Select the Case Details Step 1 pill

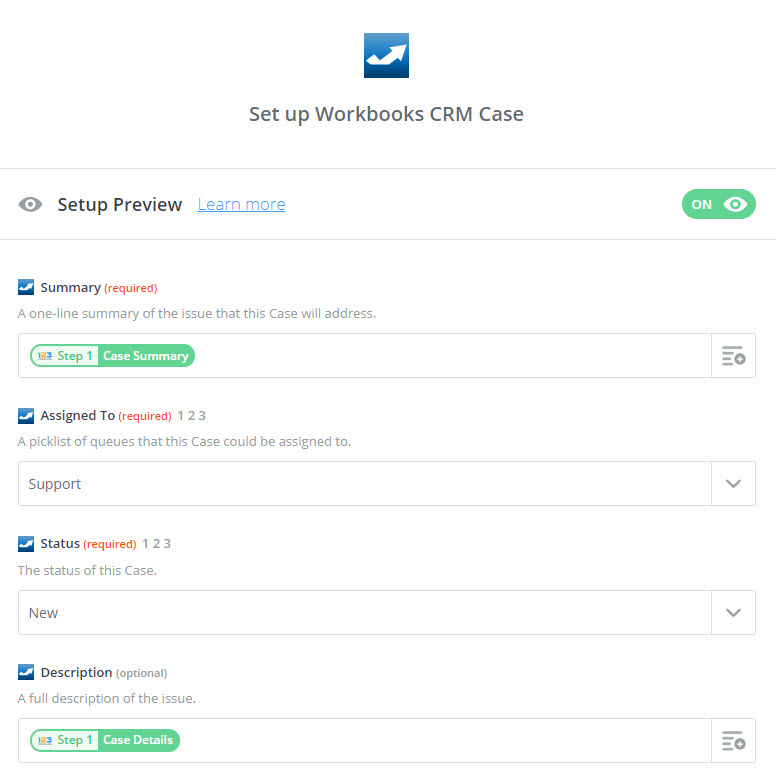click(105, 740)
